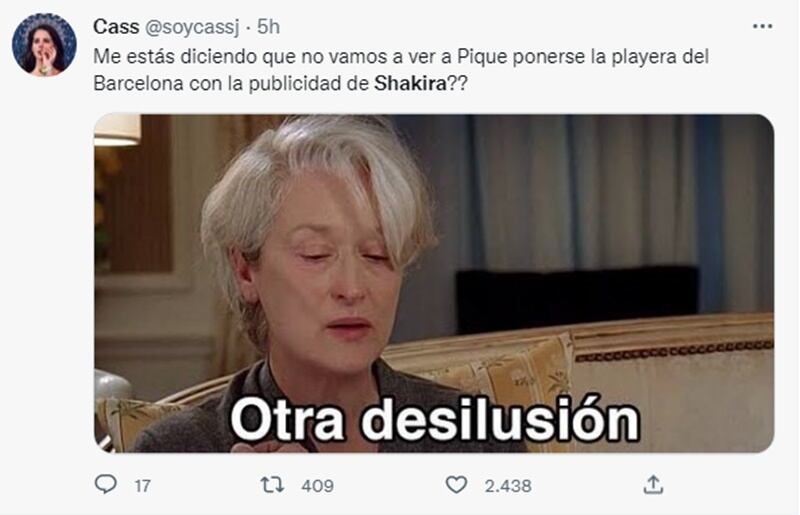Image resolution: width=800 pixels, height=515 pixels.
Task: Click the 17 replies count
Action: pos(143,485)
